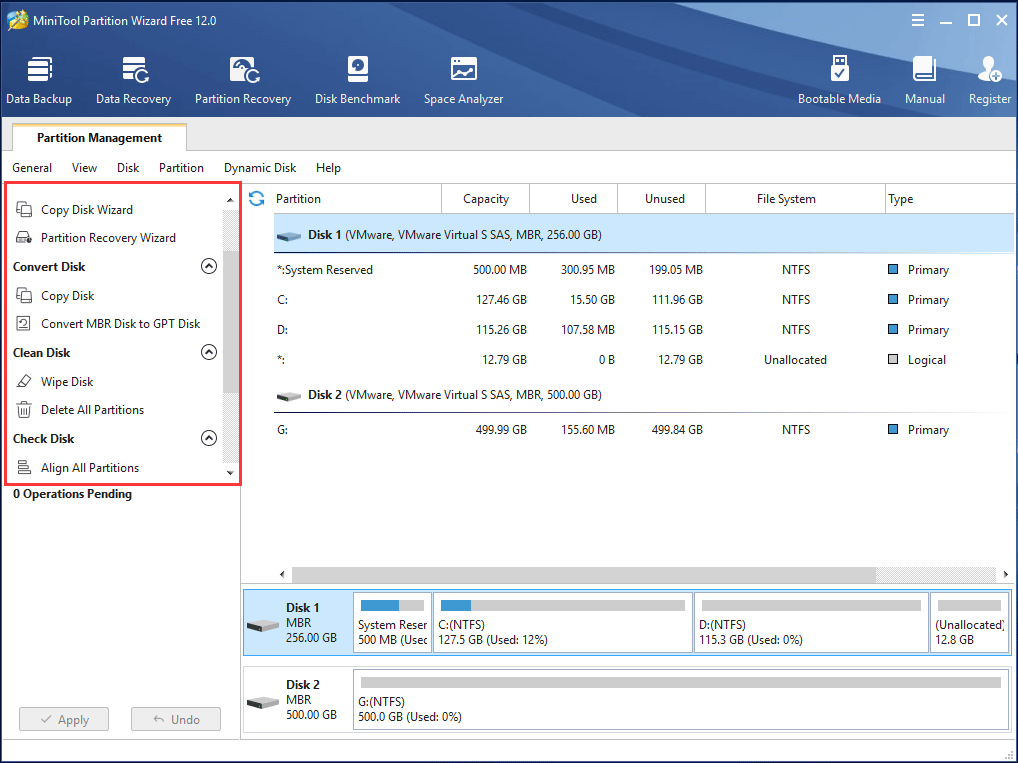
Task: Click the G:(NTFS) block in Disk 2 map
Action: pos(680,699)
